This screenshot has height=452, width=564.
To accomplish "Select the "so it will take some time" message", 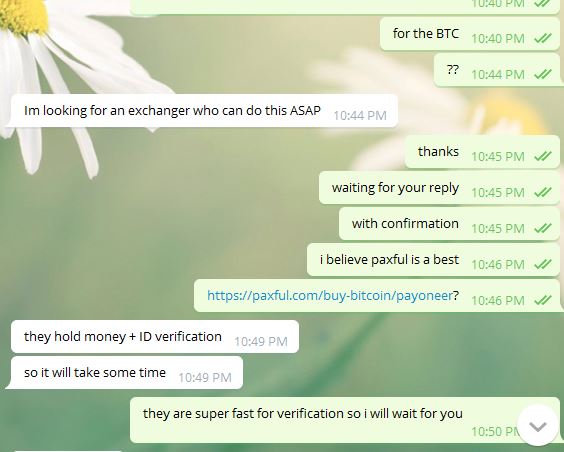I will (x=127, y=373).
